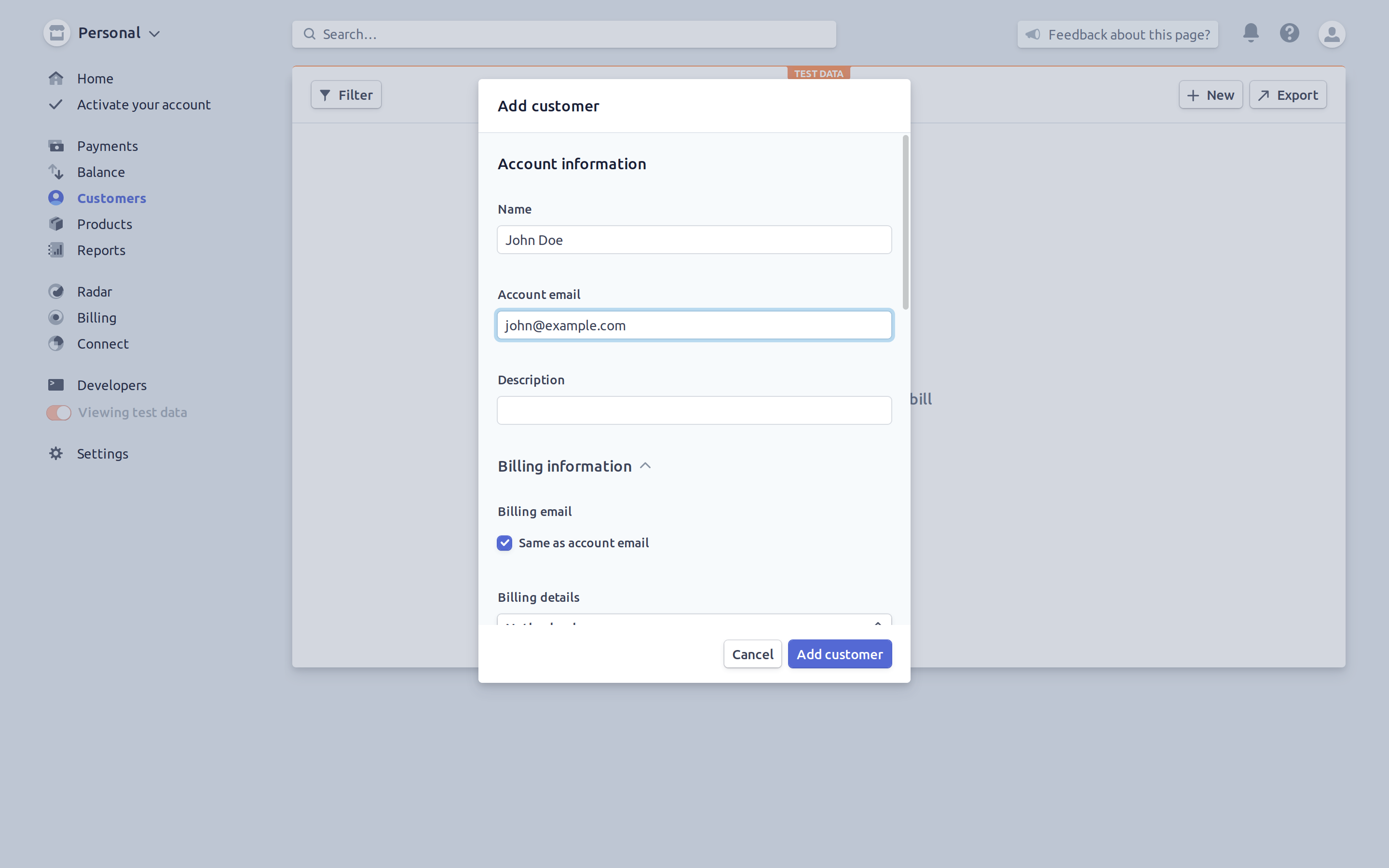Check the Activate your account item
The height and width of the screenshot is (868, 1389).
(144, 105)
